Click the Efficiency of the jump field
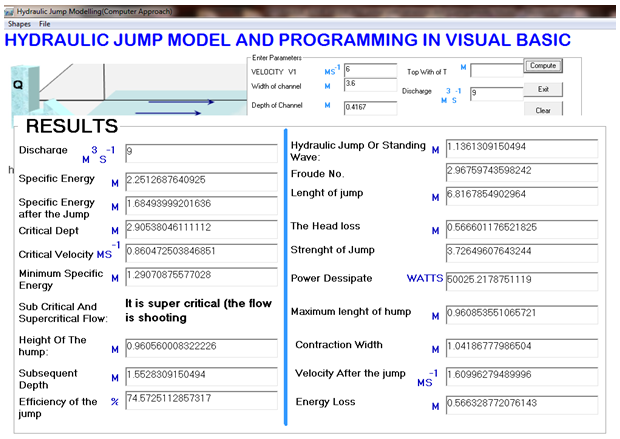Image resolution: width=620 pixels, height=439 pixels. (200, 400)
